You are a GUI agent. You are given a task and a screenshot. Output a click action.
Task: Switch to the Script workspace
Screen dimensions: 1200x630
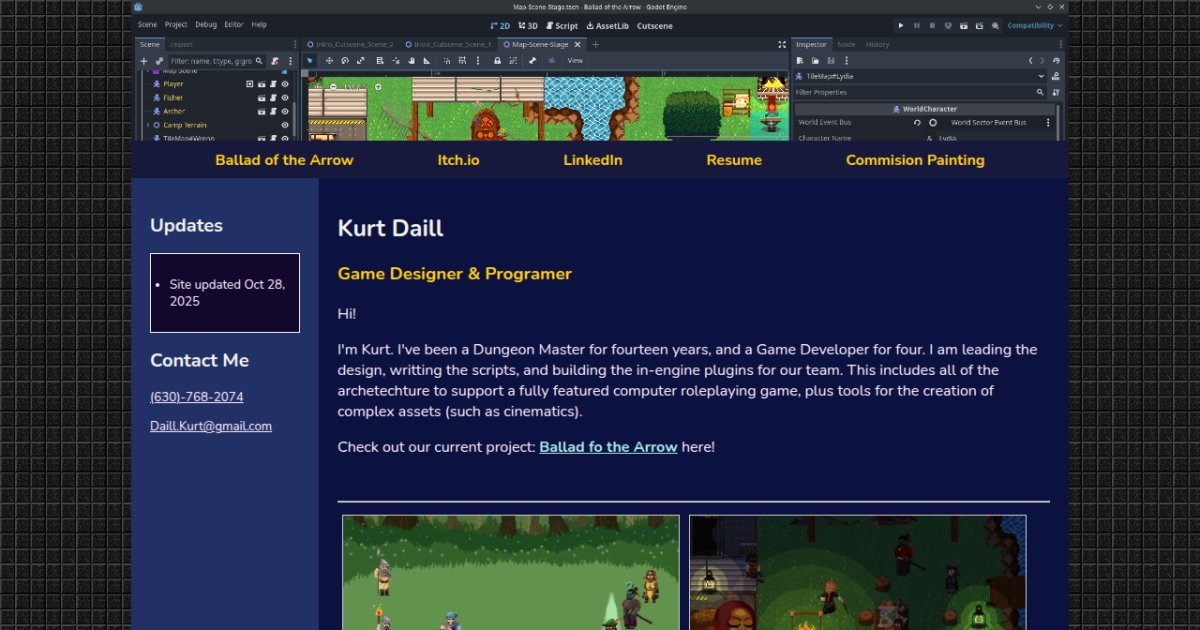point(562,25)
